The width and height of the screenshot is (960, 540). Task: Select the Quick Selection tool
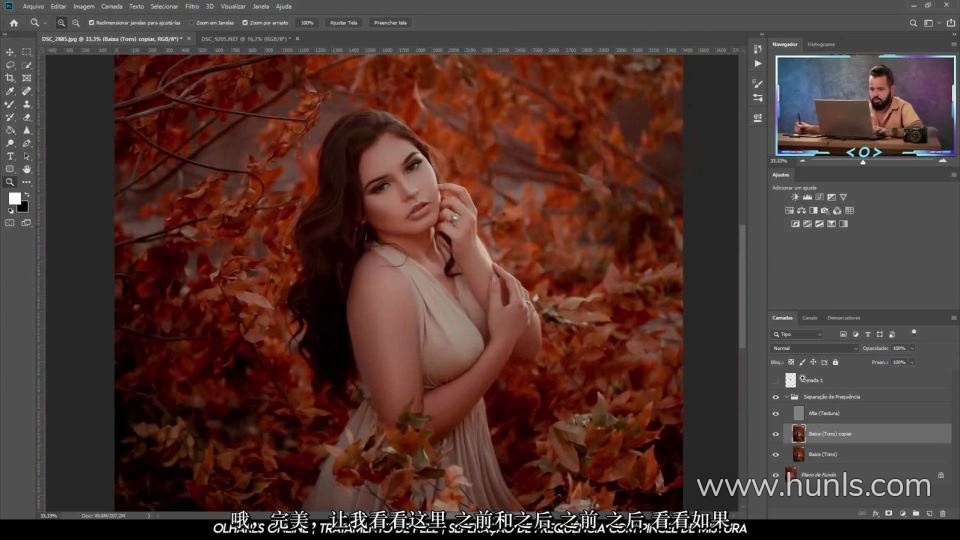click(26, 65)
